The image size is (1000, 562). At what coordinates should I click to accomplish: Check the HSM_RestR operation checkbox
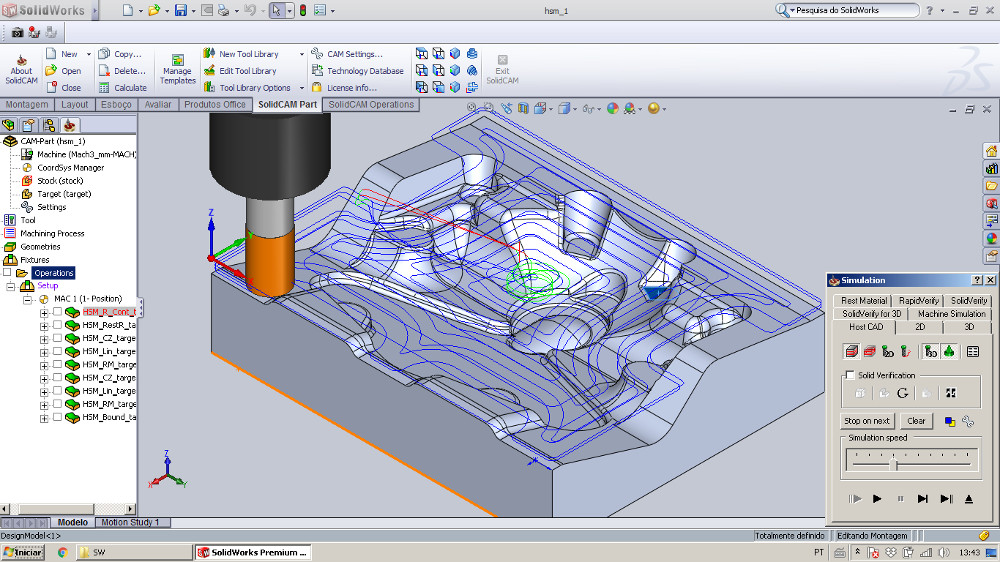point(57,325)
